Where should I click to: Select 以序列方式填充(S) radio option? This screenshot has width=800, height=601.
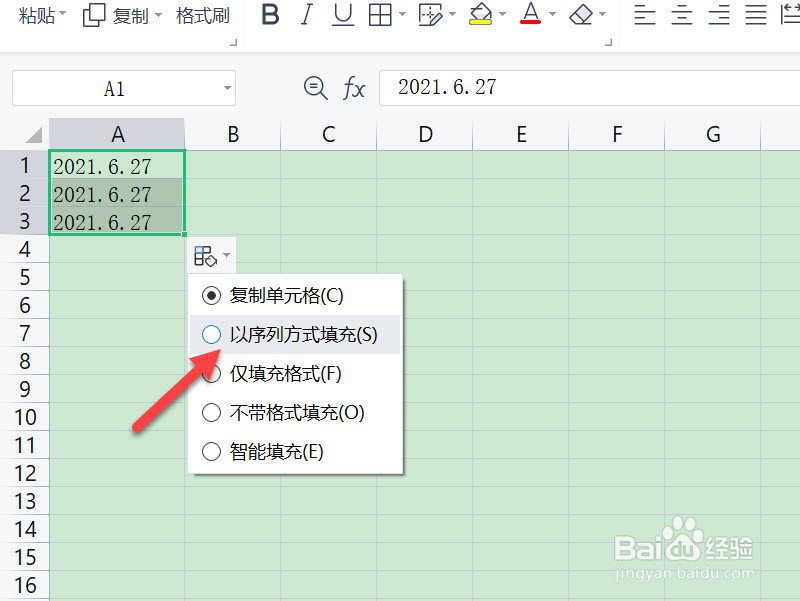pos(211,335)
